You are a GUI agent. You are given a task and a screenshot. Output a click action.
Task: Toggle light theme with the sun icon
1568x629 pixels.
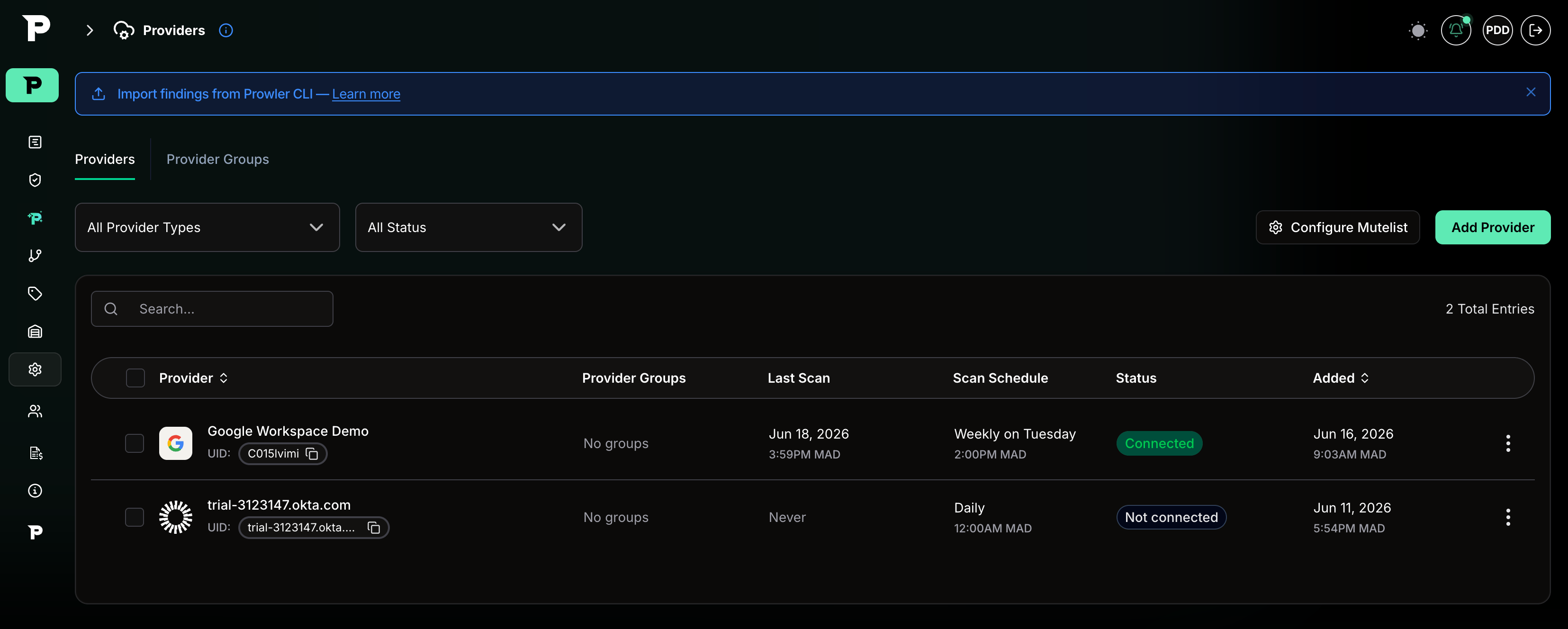(1418, 30)
